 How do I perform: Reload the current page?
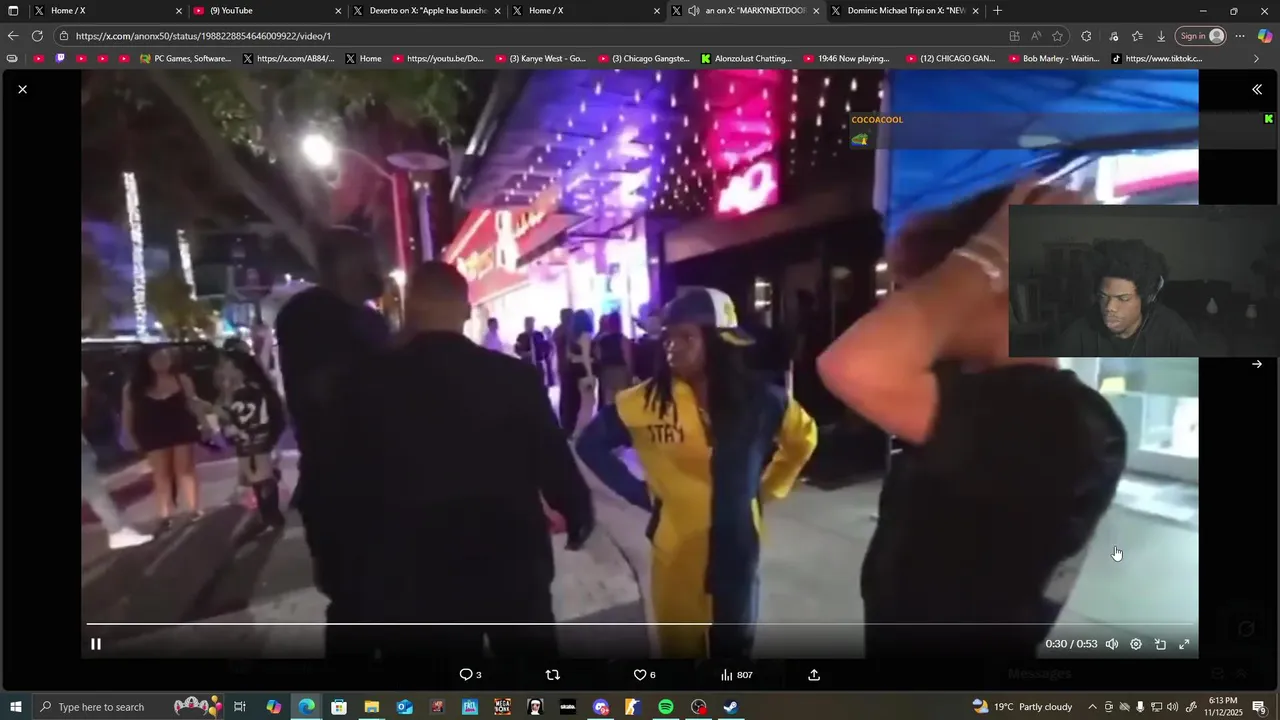click(37, 36)
